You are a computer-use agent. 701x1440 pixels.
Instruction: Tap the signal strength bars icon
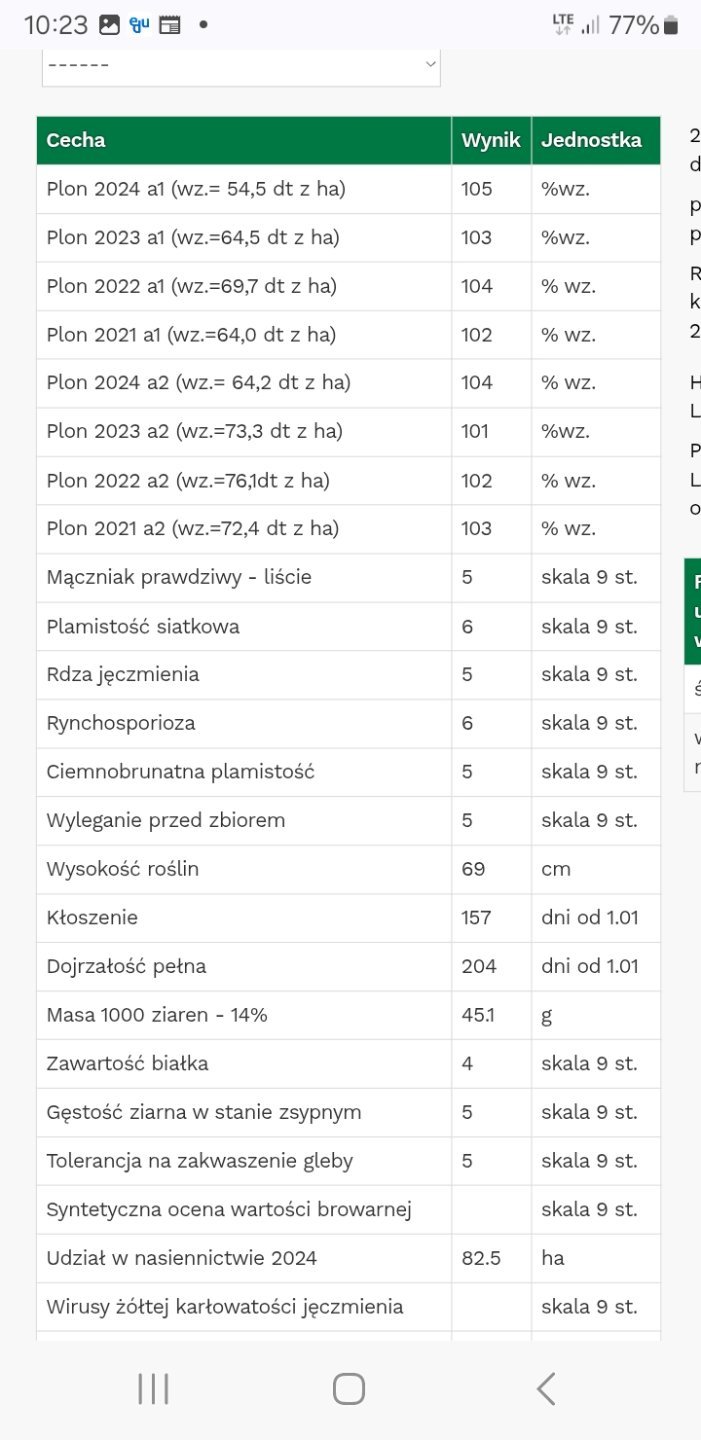[x=591, y=25]
